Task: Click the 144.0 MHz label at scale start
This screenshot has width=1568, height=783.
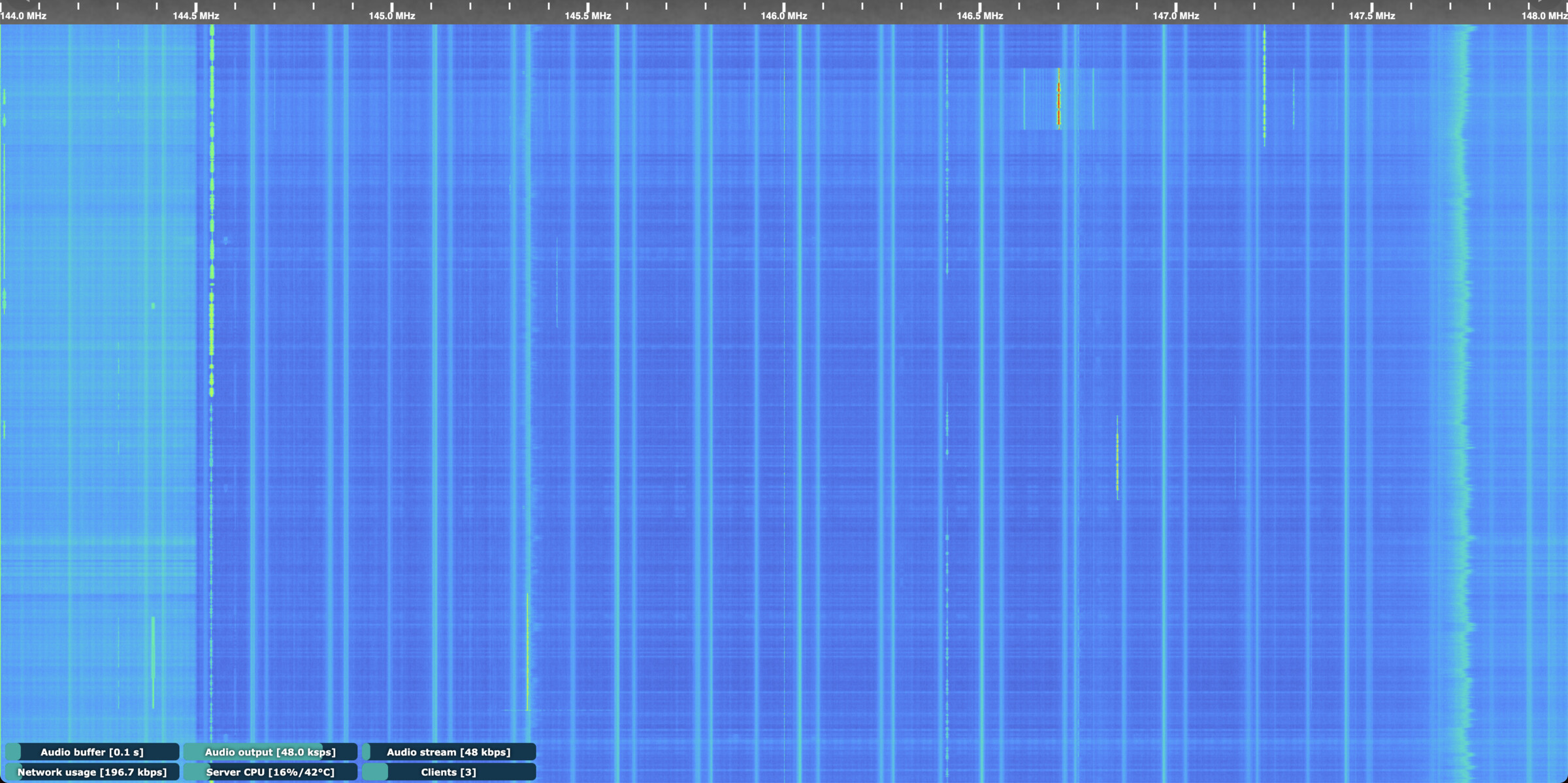Action: 24,16
